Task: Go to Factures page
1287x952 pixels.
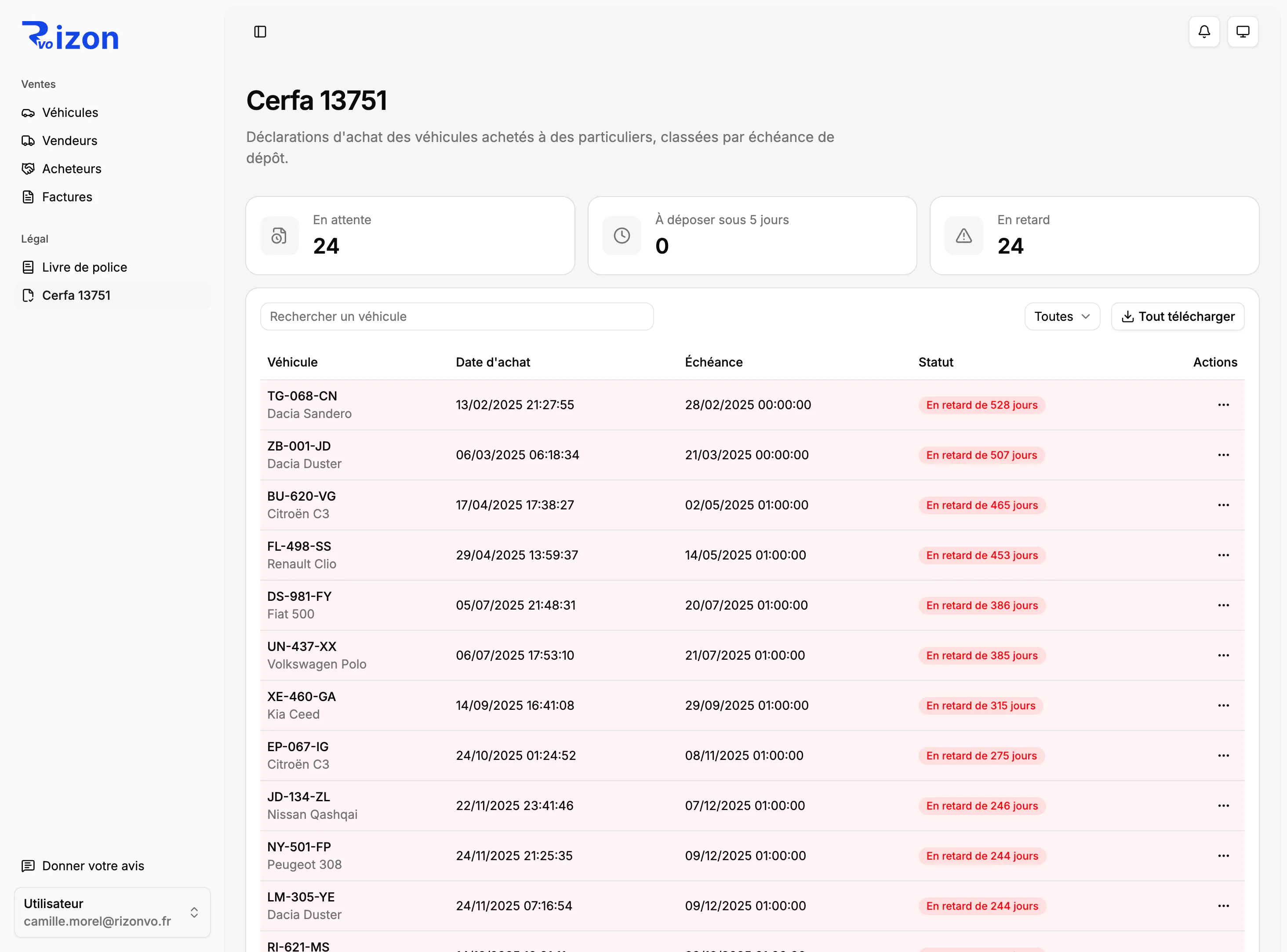Action: (x=113, y=197)
